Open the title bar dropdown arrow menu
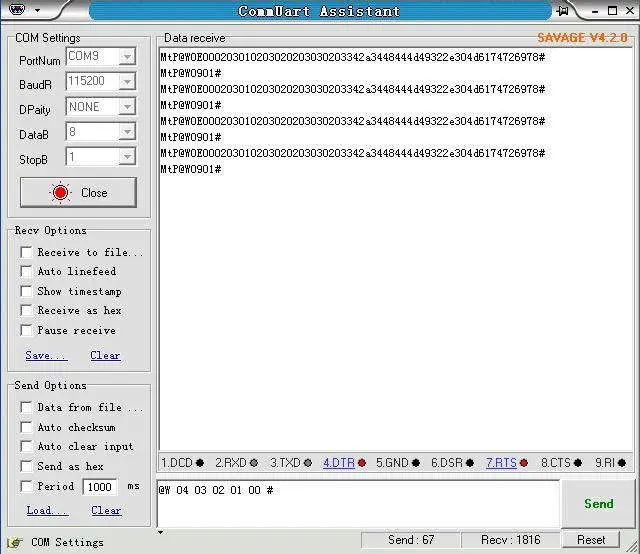The image size is (640, 554). 38,10
